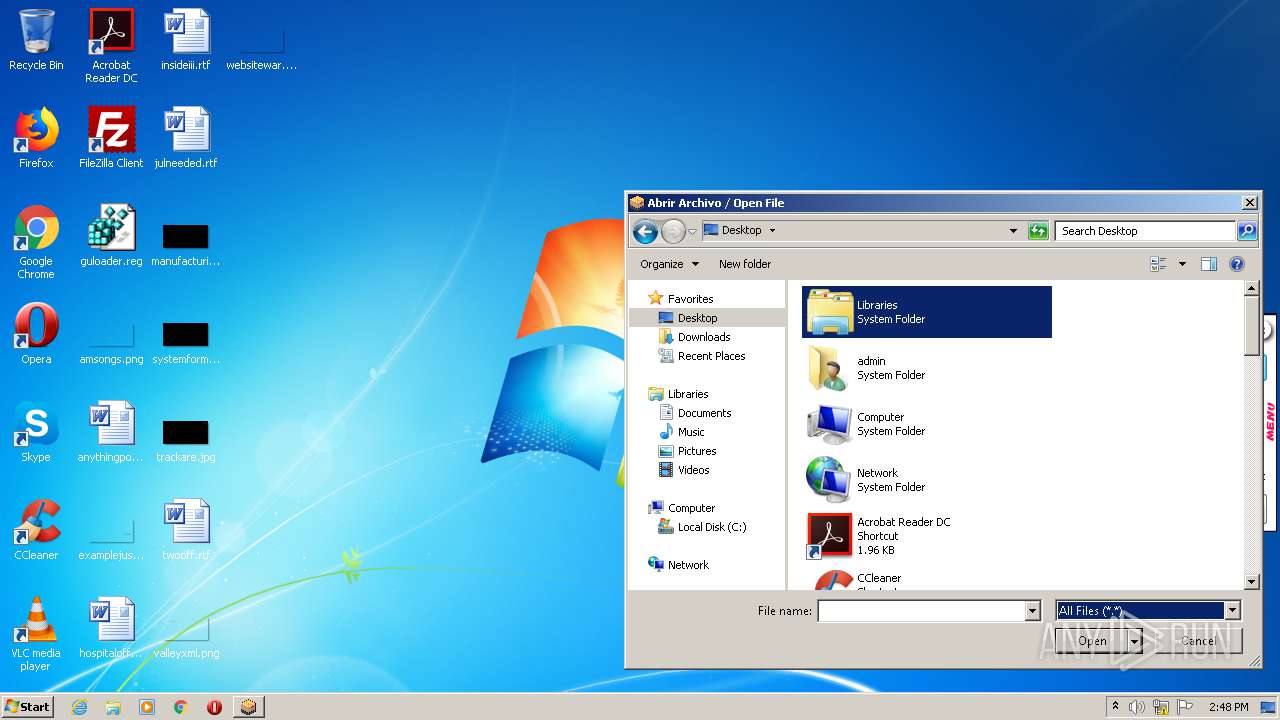The image size is (1280, 720).
Task: Select Desktop in the navigation pane
Action: pyautogui.click(x=697, y=318)
